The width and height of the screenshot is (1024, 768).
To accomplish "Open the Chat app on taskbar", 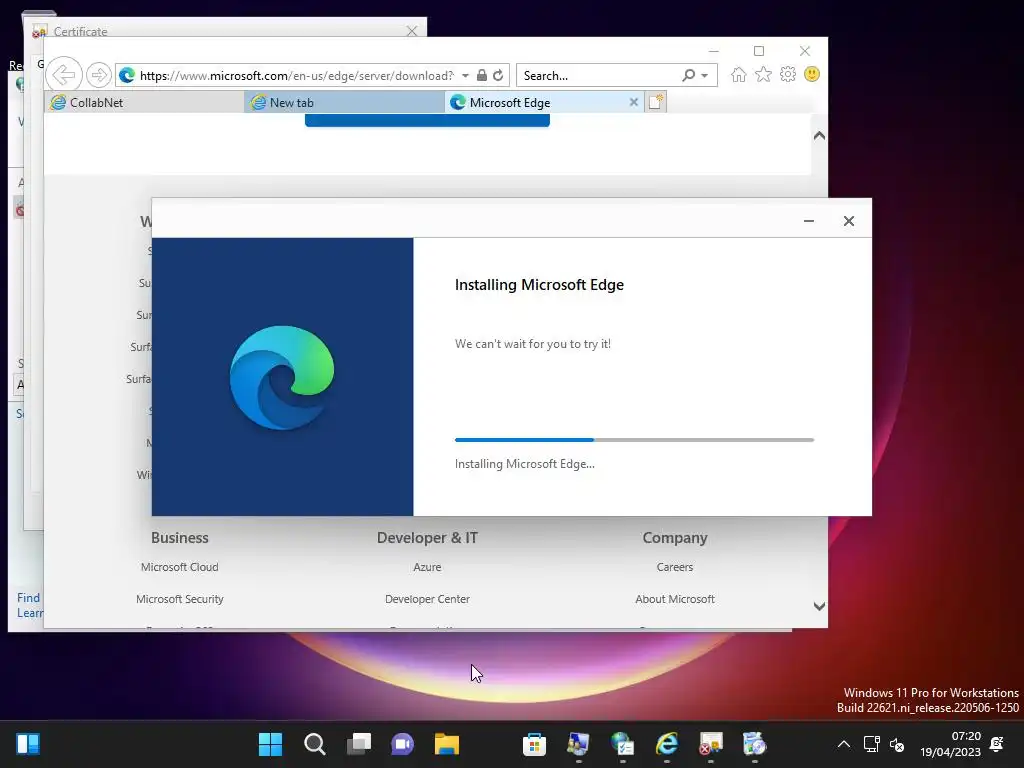I will 402,744.
